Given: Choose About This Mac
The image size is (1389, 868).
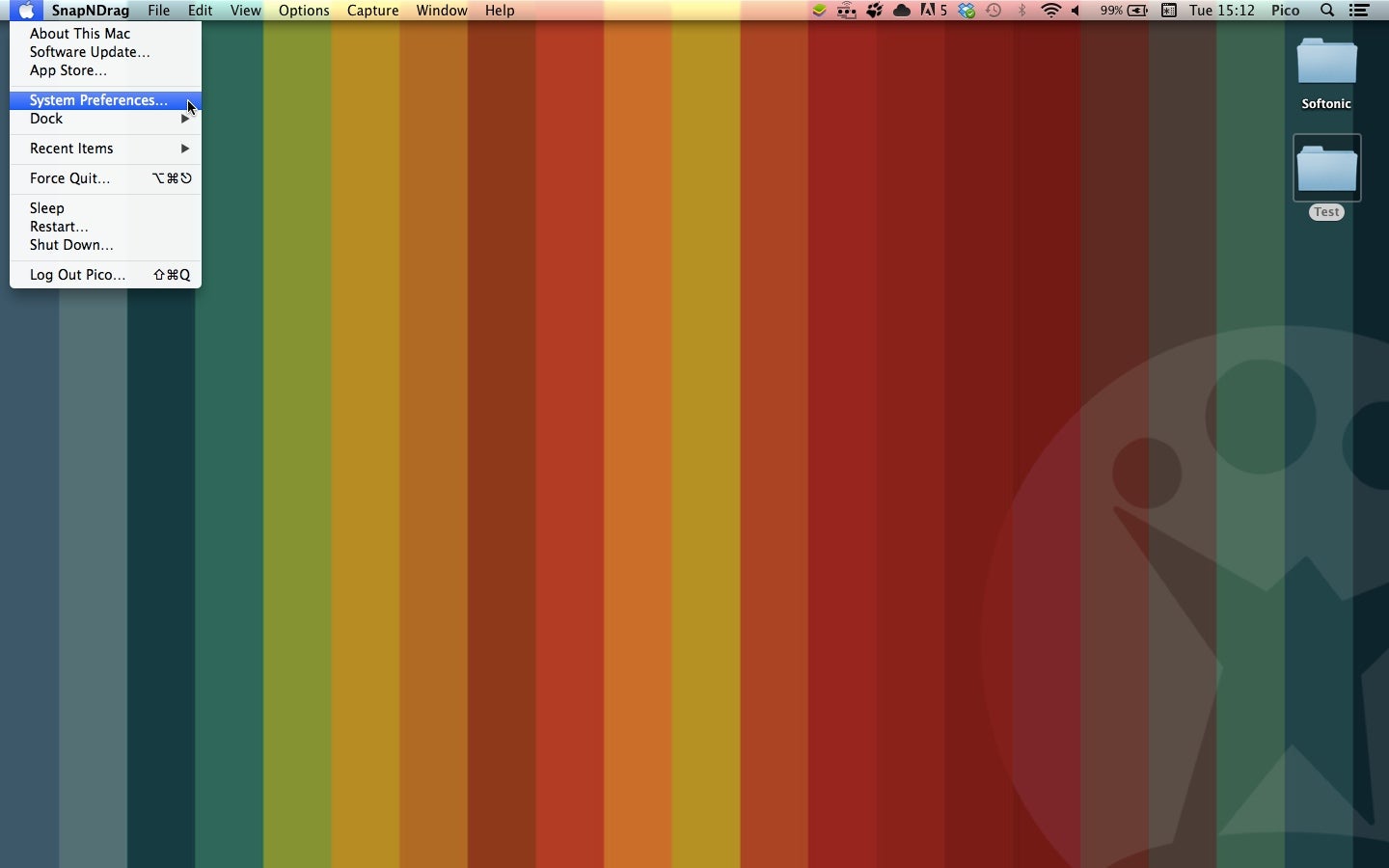Looking at the screenshot, I should click(80, 34).
